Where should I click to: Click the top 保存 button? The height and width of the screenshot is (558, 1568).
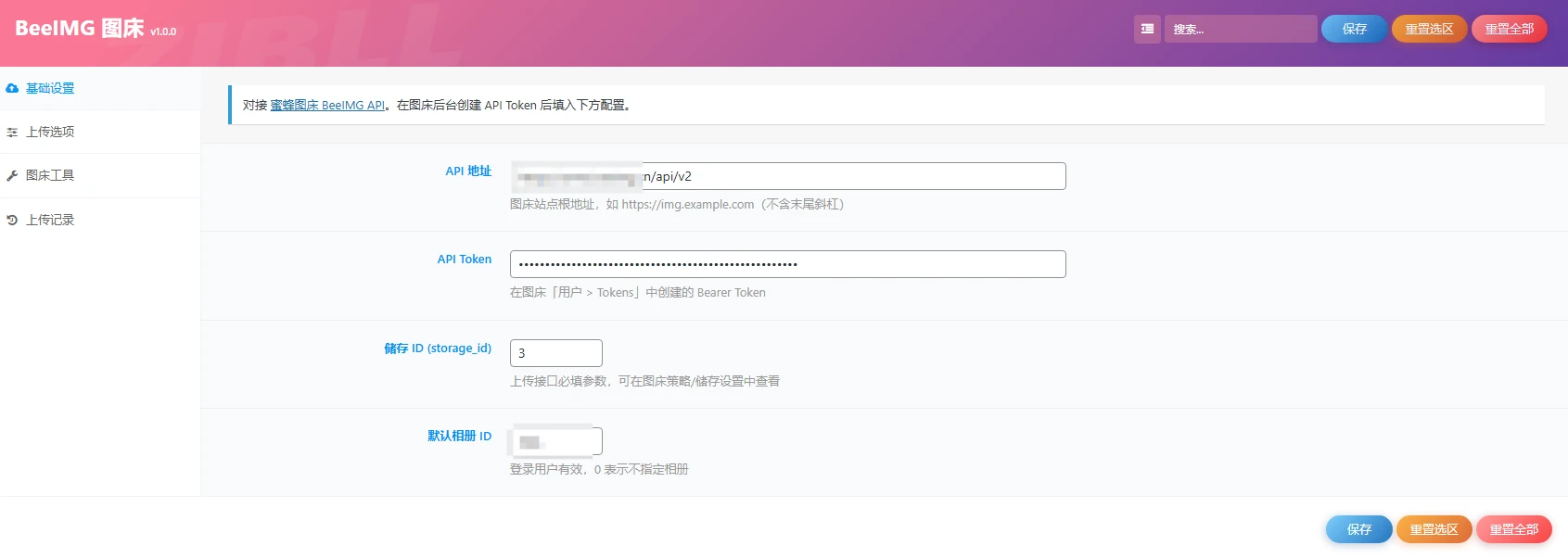click(x=1355, y=29)
